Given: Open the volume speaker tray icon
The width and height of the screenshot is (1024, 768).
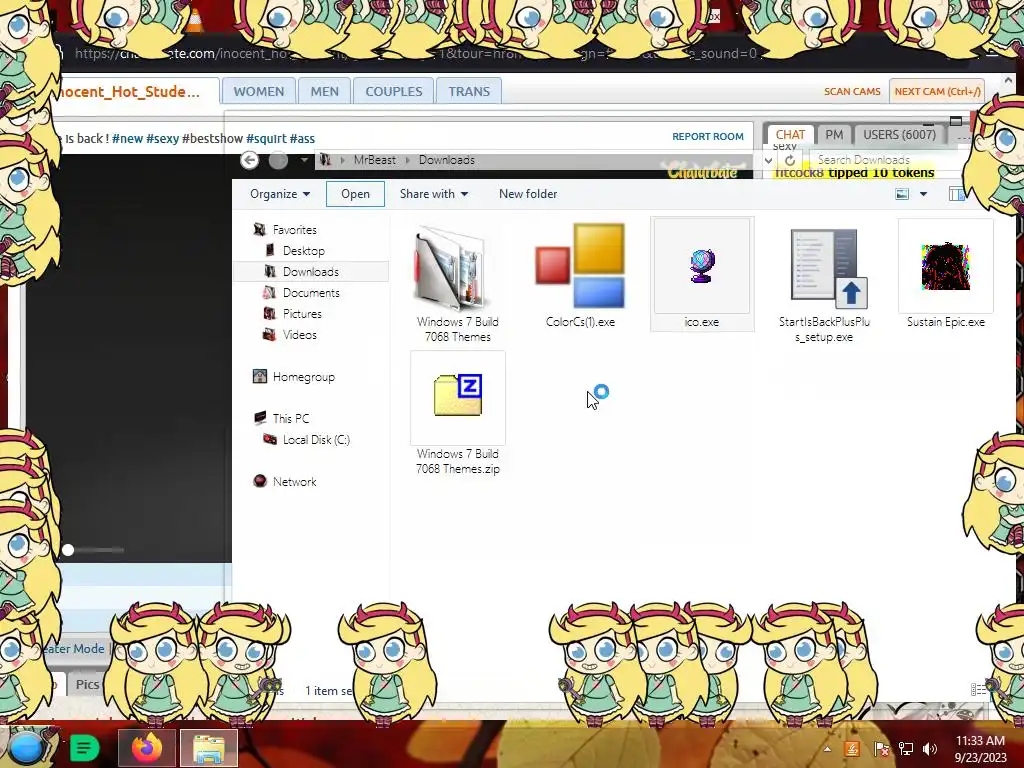Looking at the screenshot, I should [930, 749].
